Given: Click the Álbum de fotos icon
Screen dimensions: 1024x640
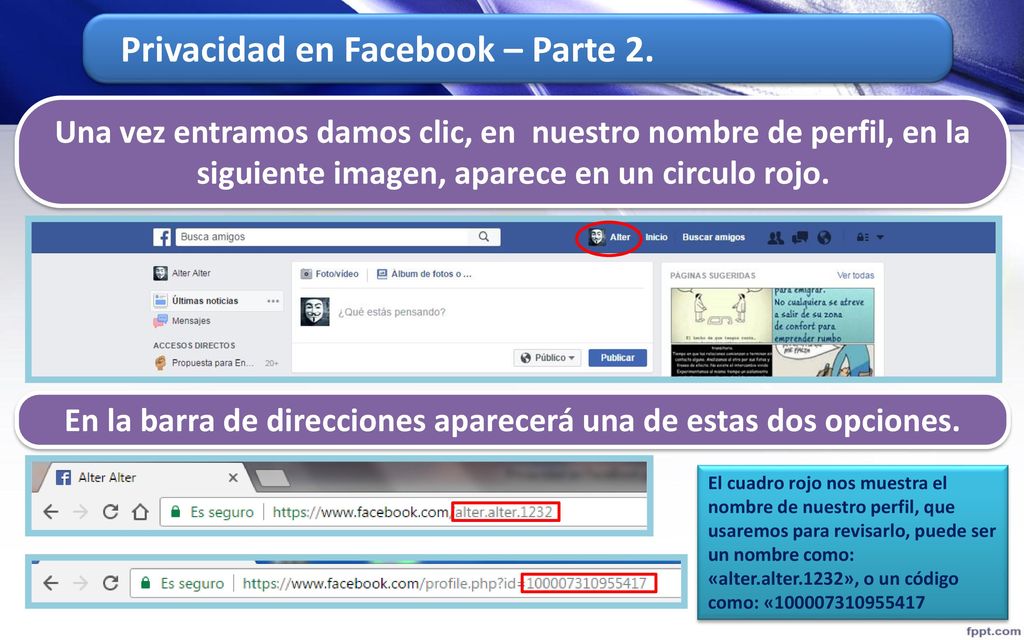Looking at the screenshot, I should 382,274.
